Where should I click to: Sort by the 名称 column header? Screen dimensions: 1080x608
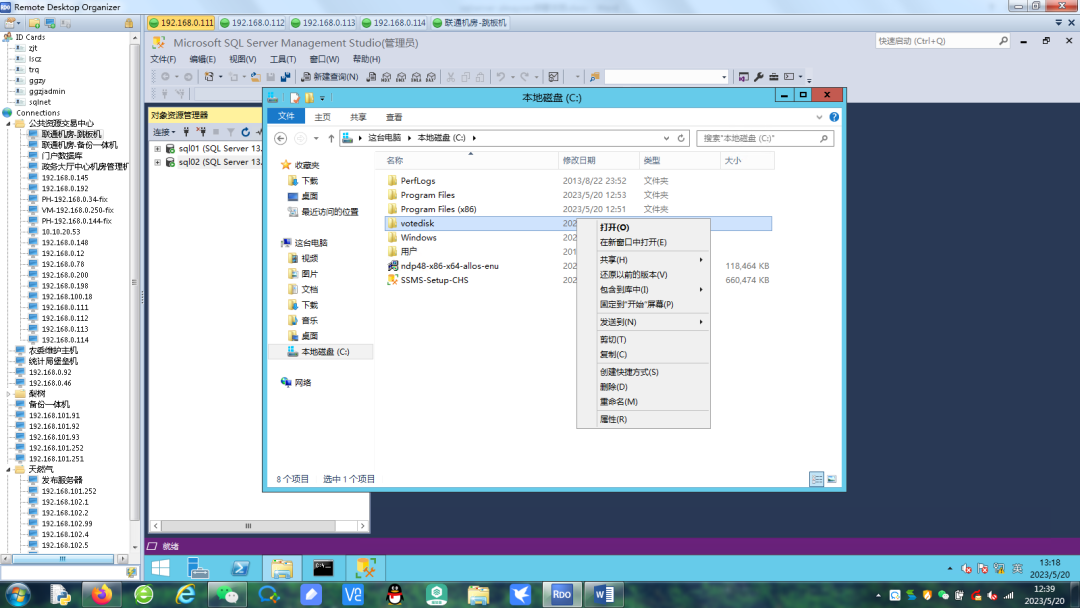pos(468,160)
